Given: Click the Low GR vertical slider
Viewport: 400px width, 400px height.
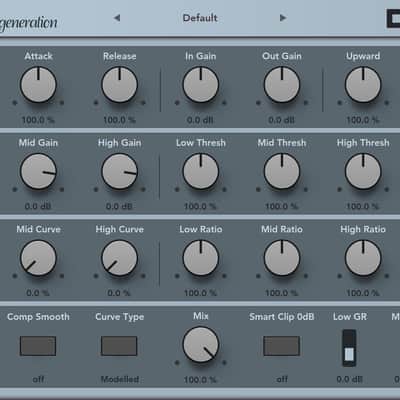Looking at the screenshot, I should tap(349, 348).
